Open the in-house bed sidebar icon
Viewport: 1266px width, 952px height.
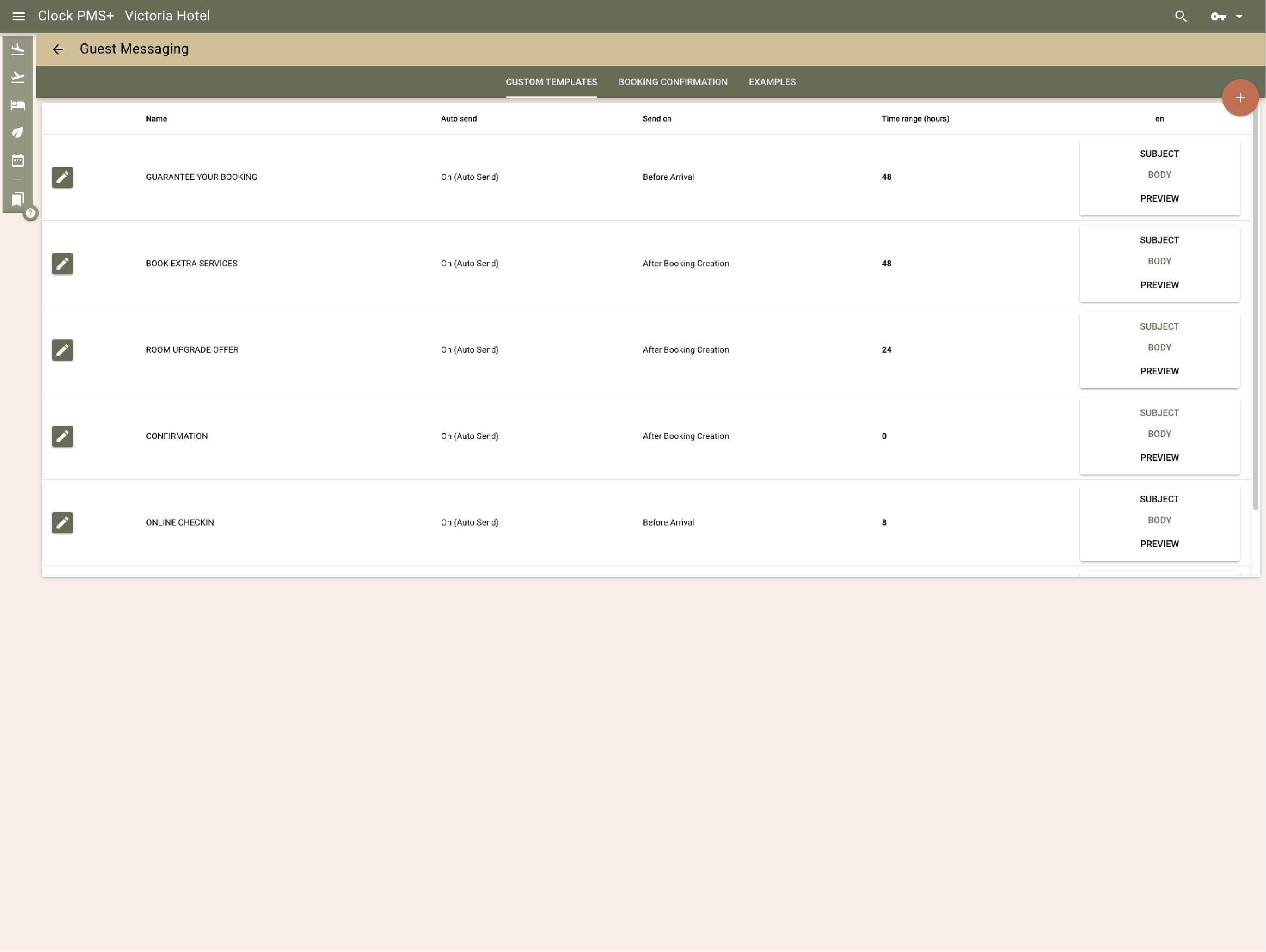[18, 105]
